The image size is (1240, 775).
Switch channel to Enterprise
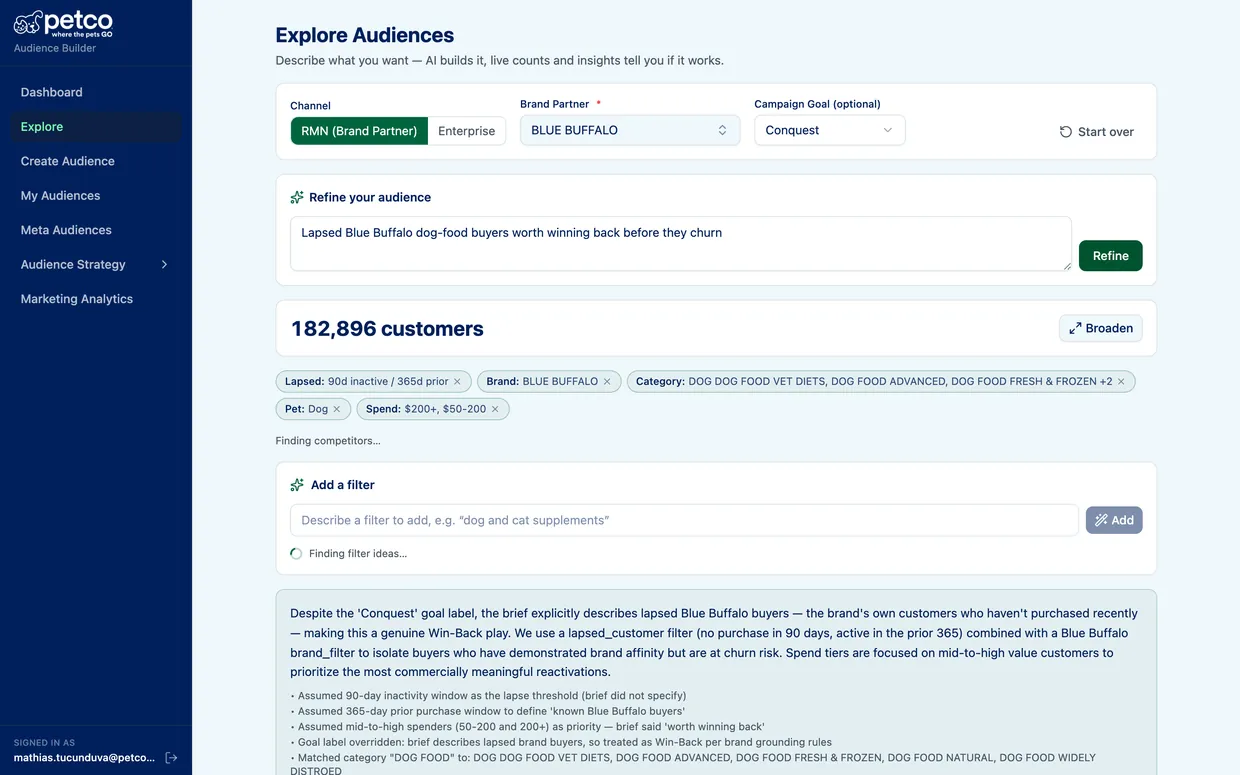click(x=467, y=131)
